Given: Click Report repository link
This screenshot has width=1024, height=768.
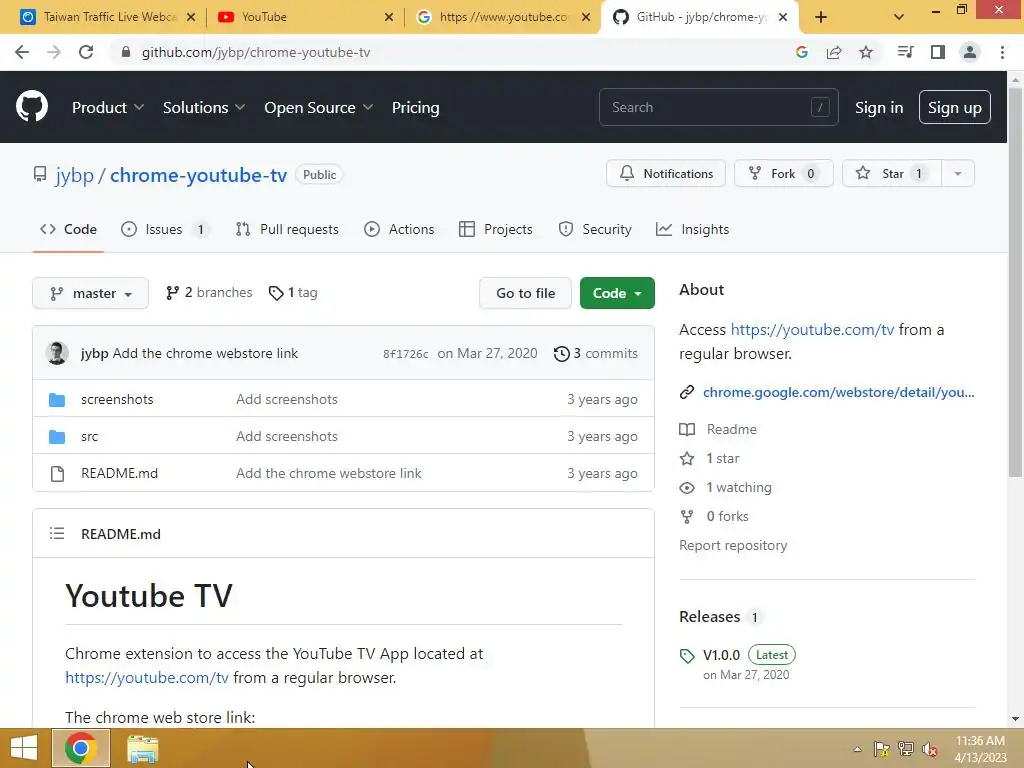Looking at the screenshot, I should (733, 545).
